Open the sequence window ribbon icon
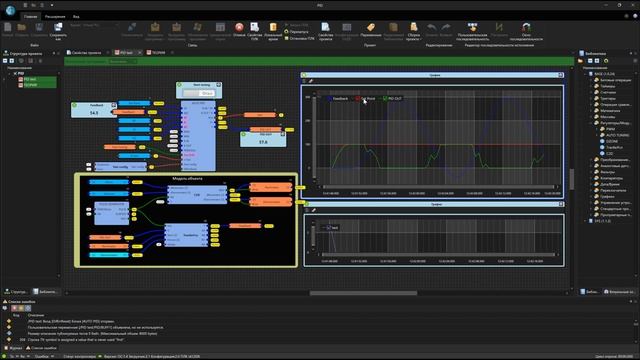 coord(526,27)
